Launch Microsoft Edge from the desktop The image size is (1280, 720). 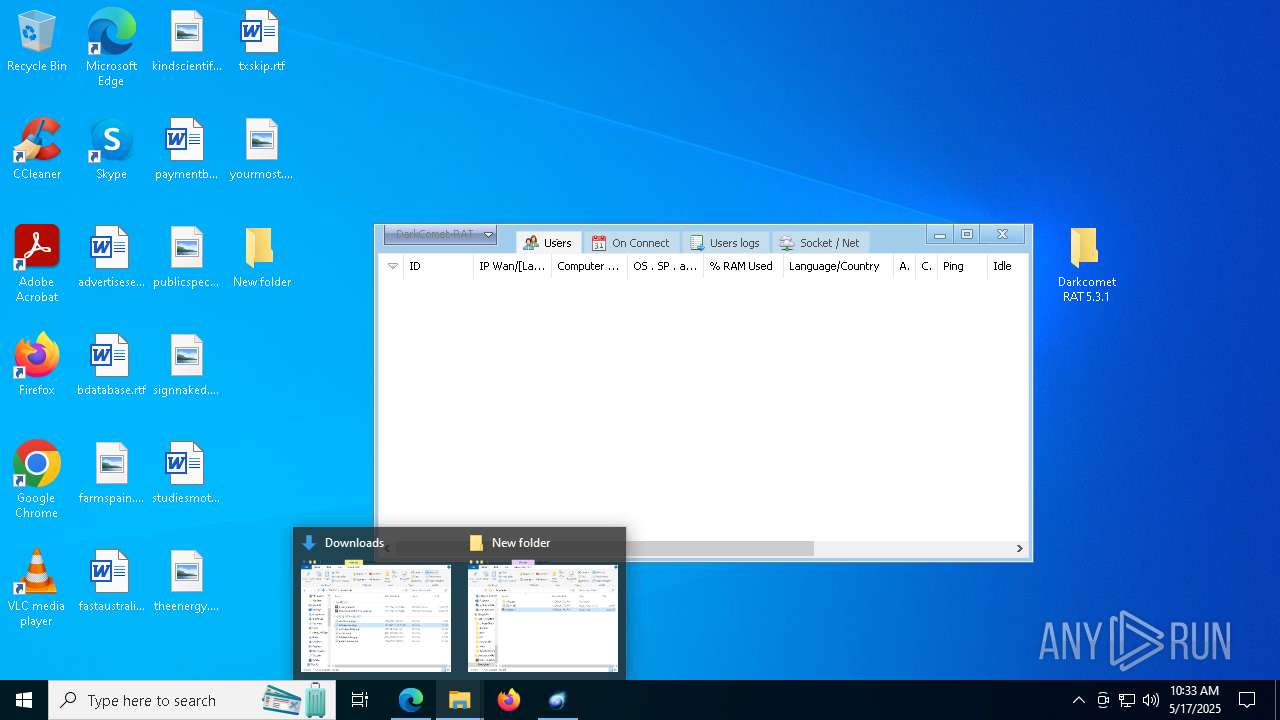111,48
